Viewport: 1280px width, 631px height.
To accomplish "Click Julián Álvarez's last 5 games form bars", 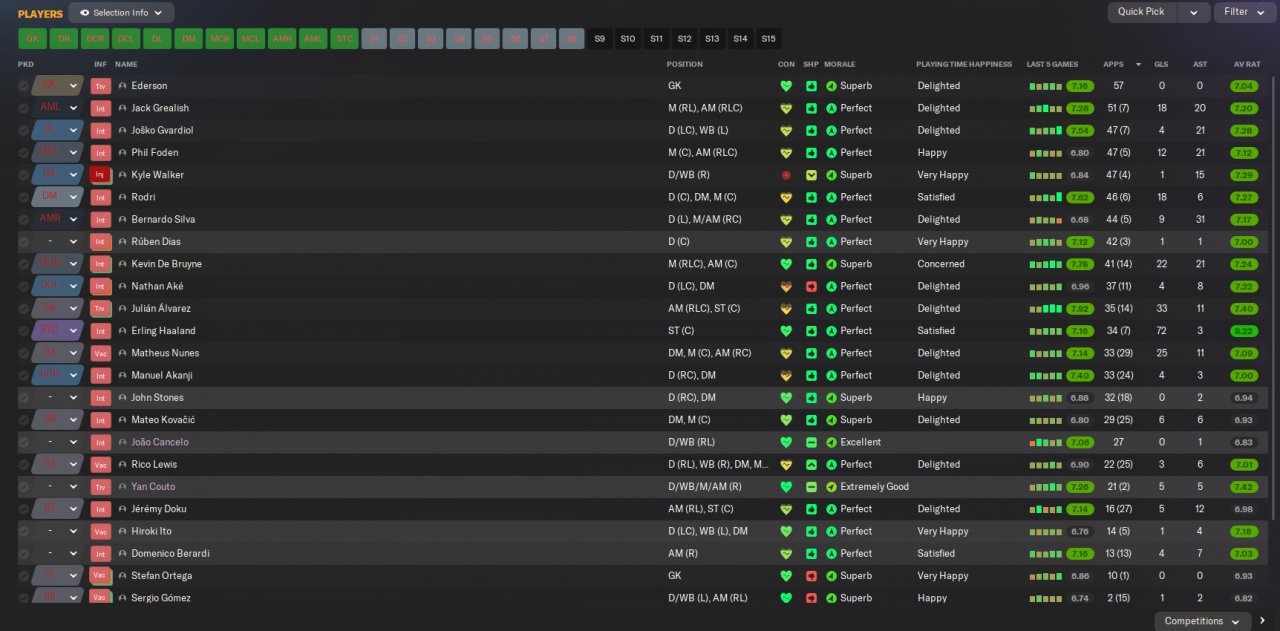I will point(1045,309).
